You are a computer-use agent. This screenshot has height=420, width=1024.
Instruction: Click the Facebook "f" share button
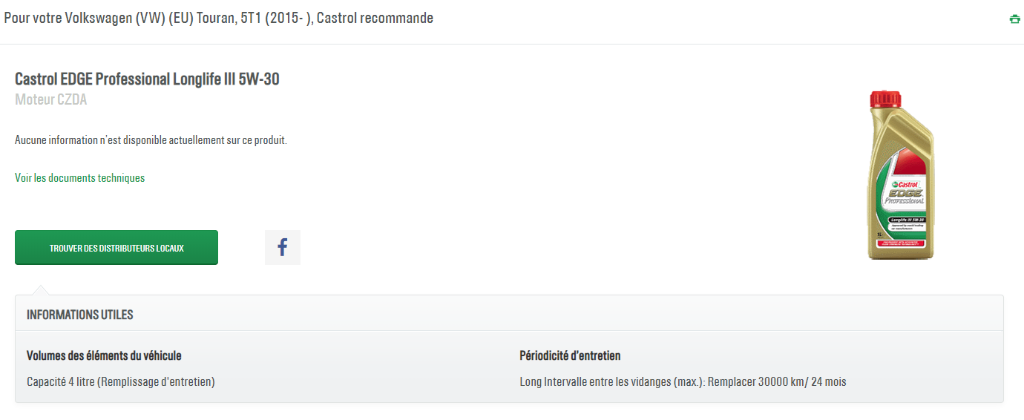(x=282, y=247)
